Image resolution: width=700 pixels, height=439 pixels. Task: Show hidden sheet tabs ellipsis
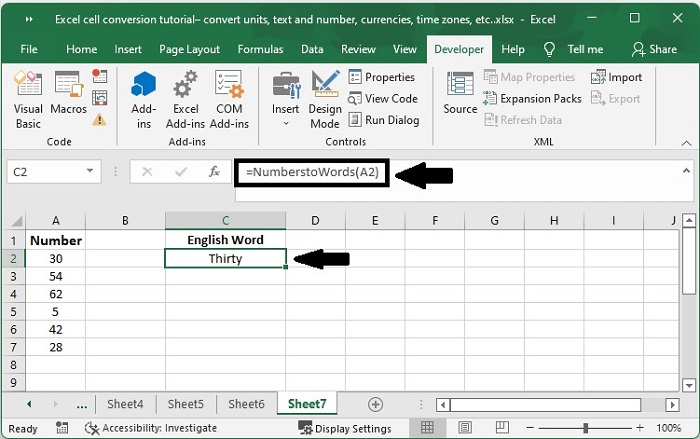click(x=82, y=406)
